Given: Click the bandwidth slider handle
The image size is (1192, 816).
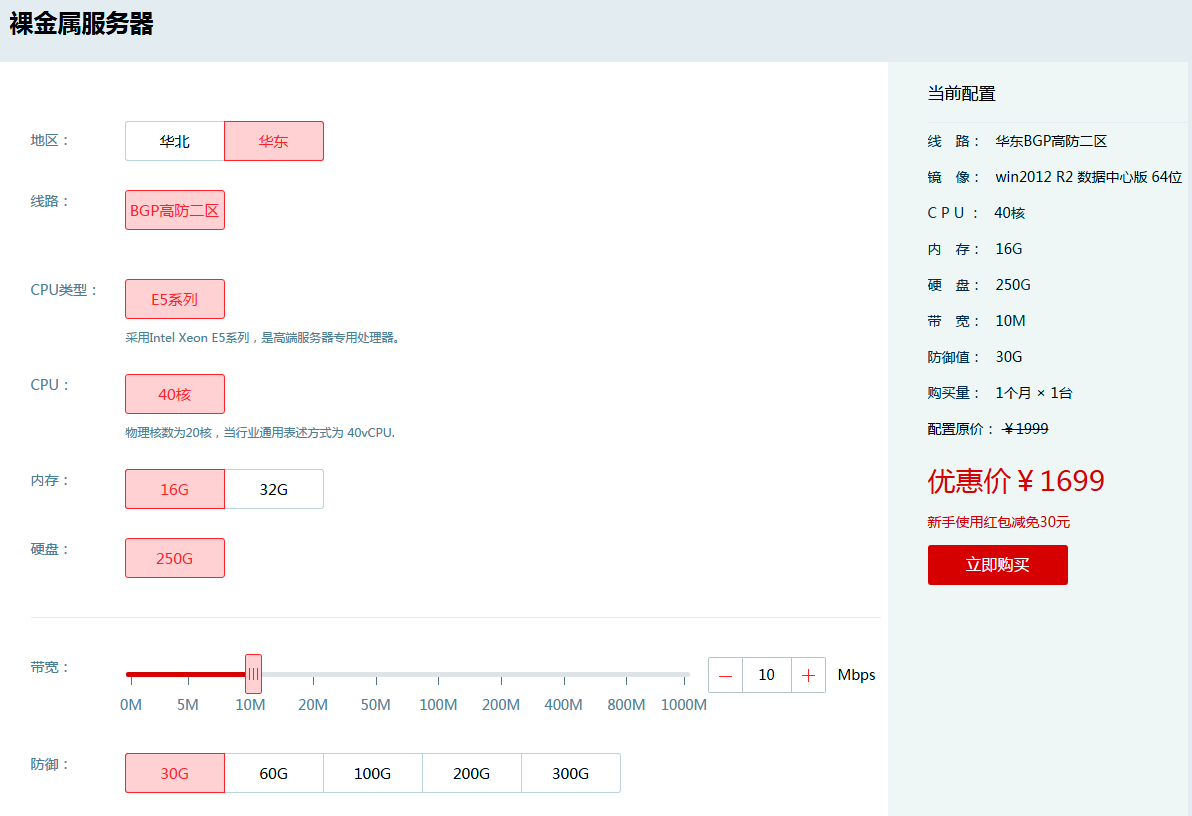Looking at the screenshot, I should [x=253, y=674].
